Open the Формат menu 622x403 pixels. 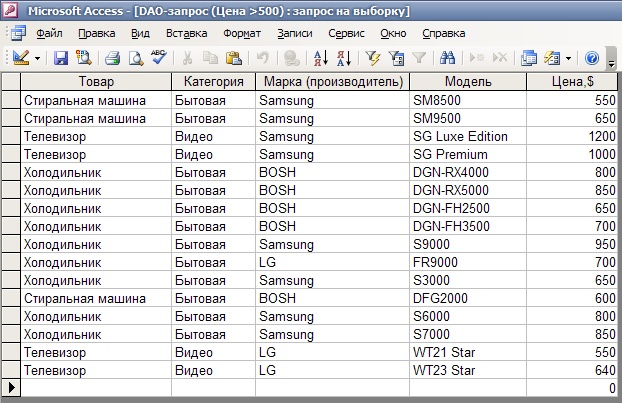(242, 33)
